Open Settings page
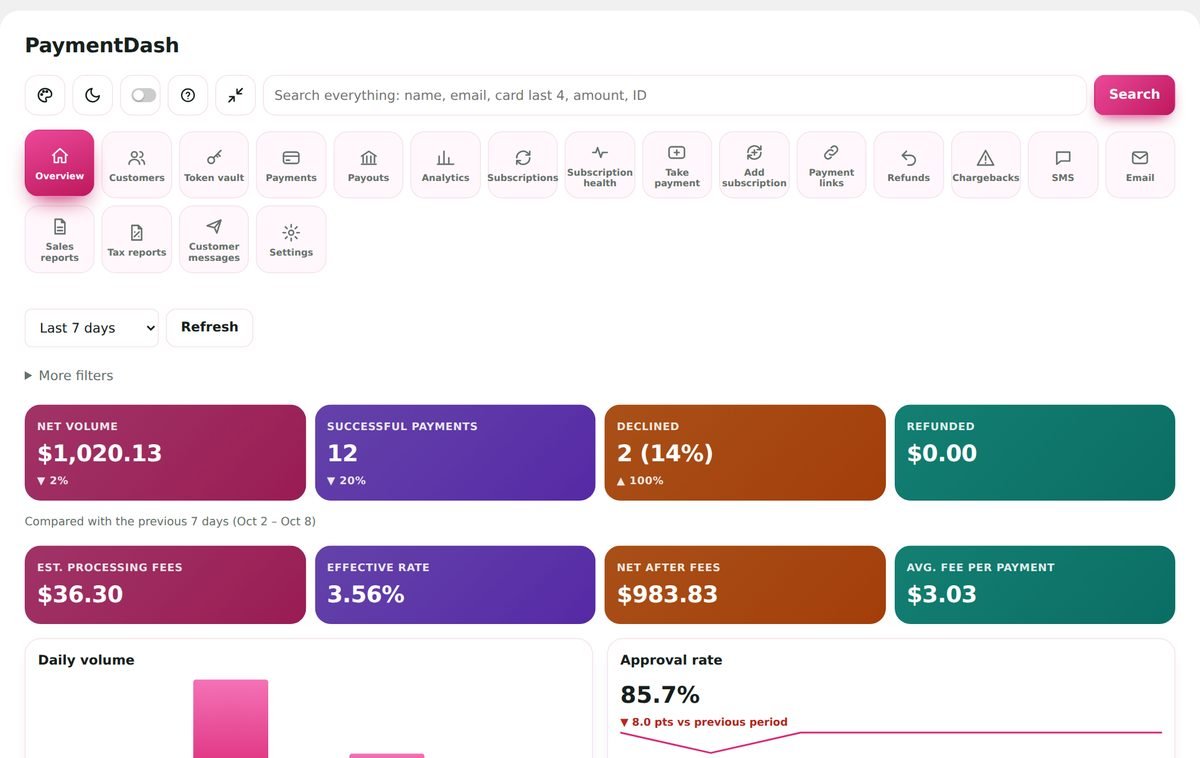 pyautogui.click(x=291, y=240)
